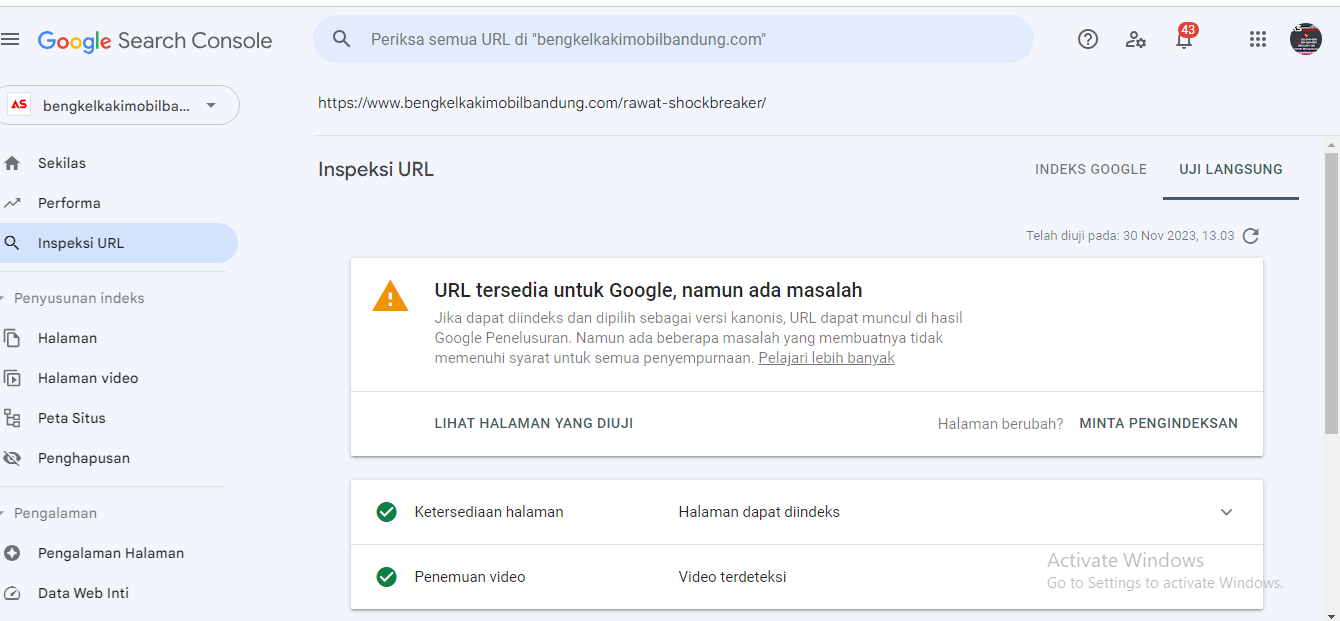1340x621 pixels.
Task: Click LIHAT HALAMAN YANG DIUJI
Action: [x=534, y=423]
